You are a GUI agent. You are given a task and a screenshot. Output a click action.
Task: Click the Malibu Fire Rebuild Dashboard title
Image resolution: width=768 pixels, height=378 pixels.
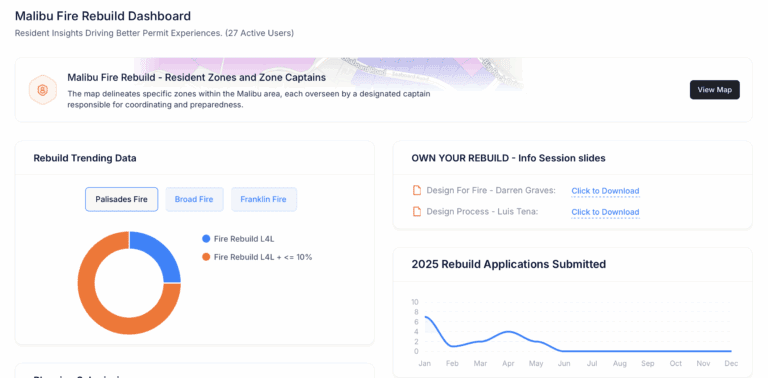(103, 16)
